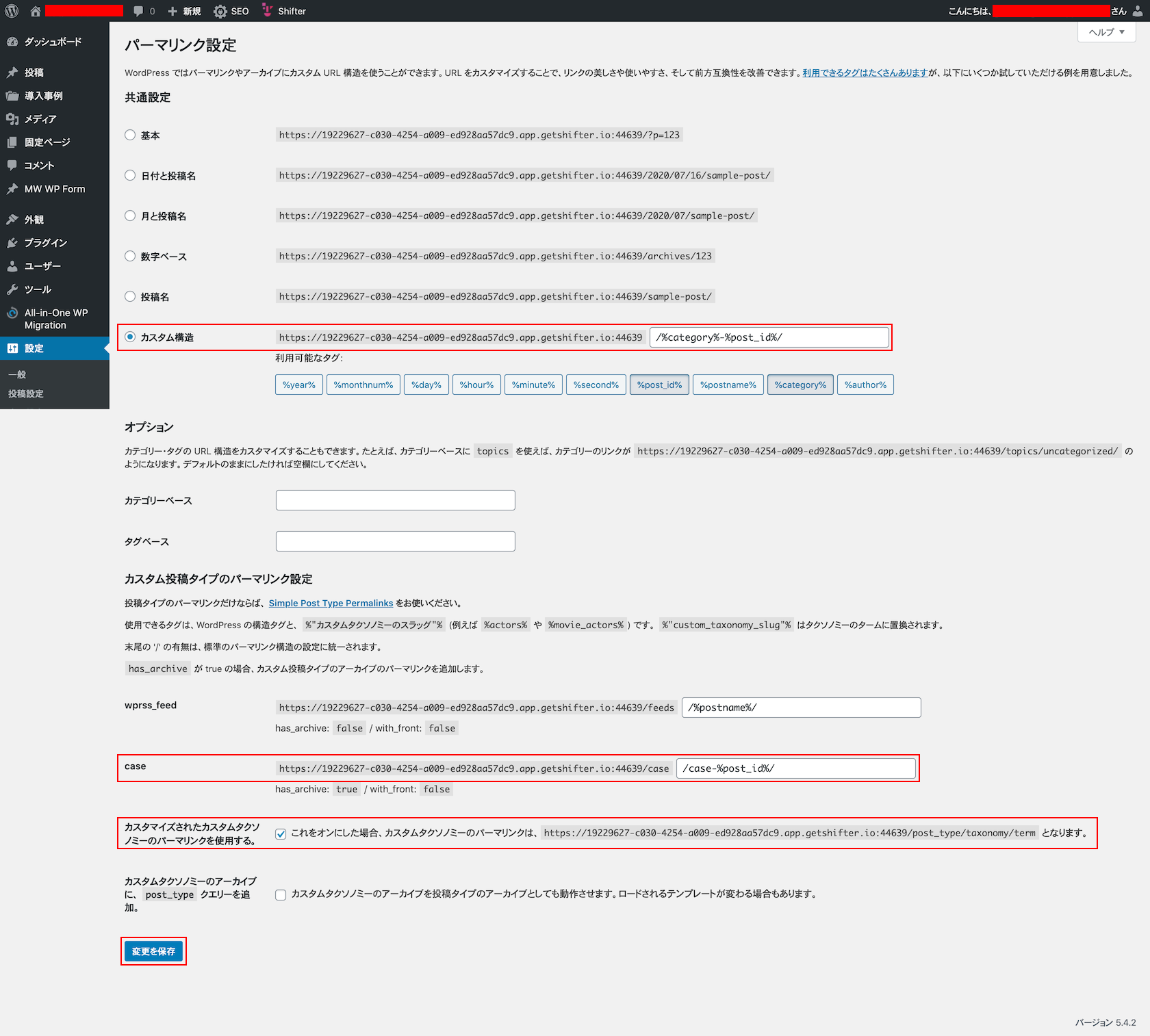This screenshot has width=1150, height=1036.
Task: Click the home site icon
Action: pyautogui.click(x=36, y=11)
